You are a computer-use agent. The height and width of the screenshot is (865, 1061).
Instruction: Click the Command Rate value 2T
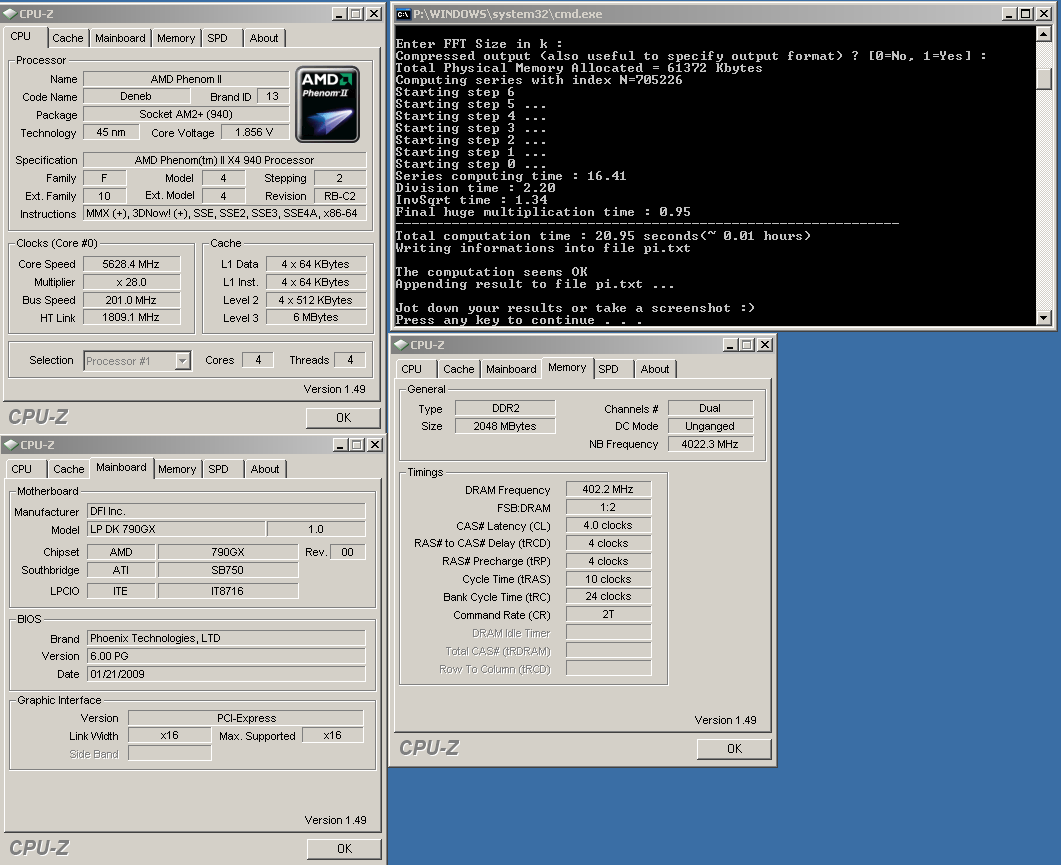608,615
